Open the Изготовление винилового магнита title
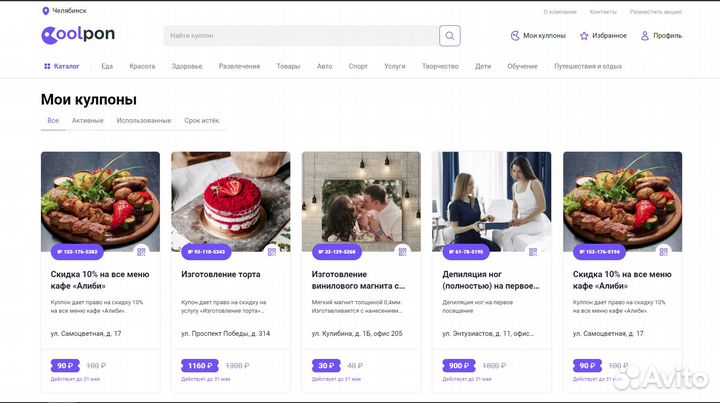 pos(358,280)
